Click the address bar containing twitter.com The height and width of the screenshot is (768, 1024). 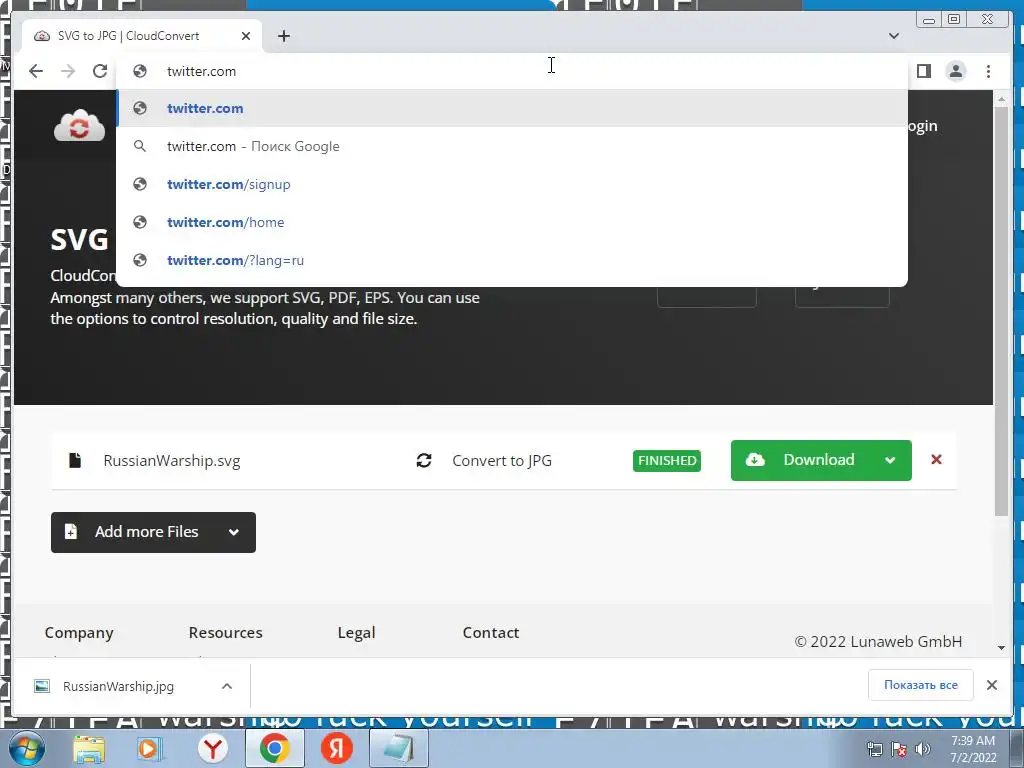pos(511,71)
